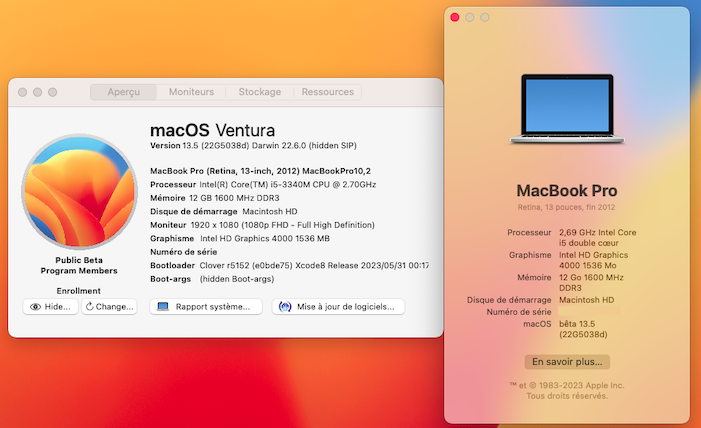Select the Stockage tab
The height and width of the screenshot is (428, 701).
coord(260,92)
